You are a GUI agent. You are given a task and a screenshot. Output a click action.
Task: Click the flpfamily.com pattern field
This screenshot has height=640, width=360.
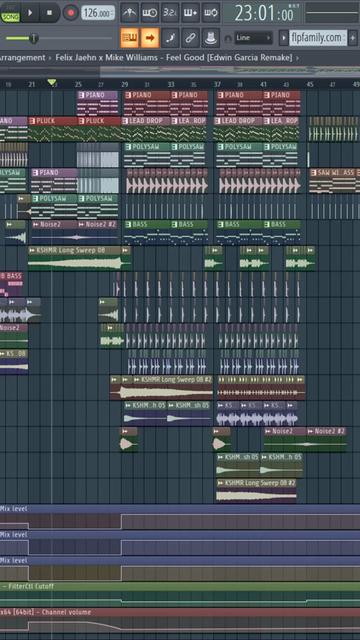318,38
